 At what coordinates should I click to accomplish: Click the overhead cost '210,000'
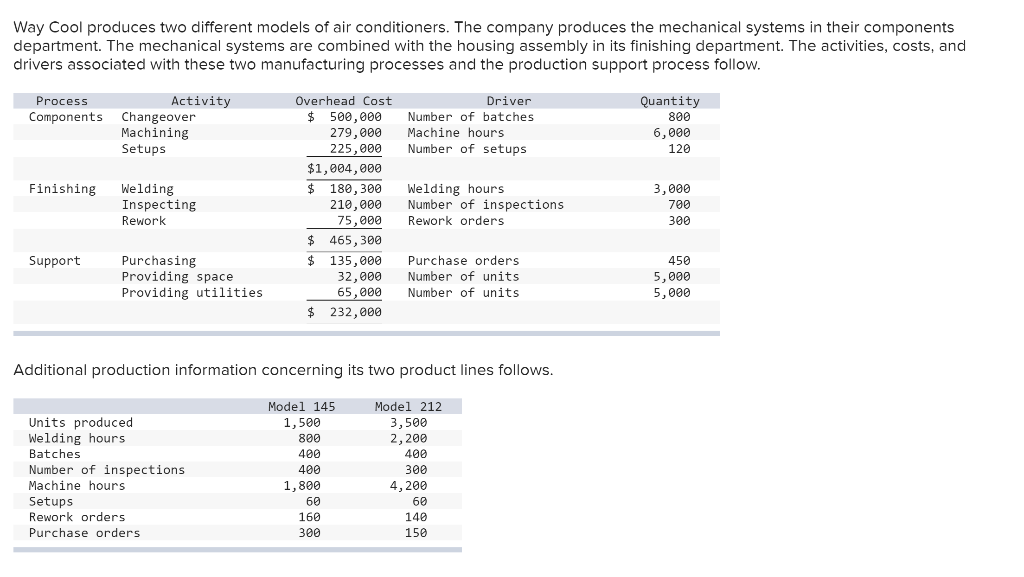tap(355, 205)
